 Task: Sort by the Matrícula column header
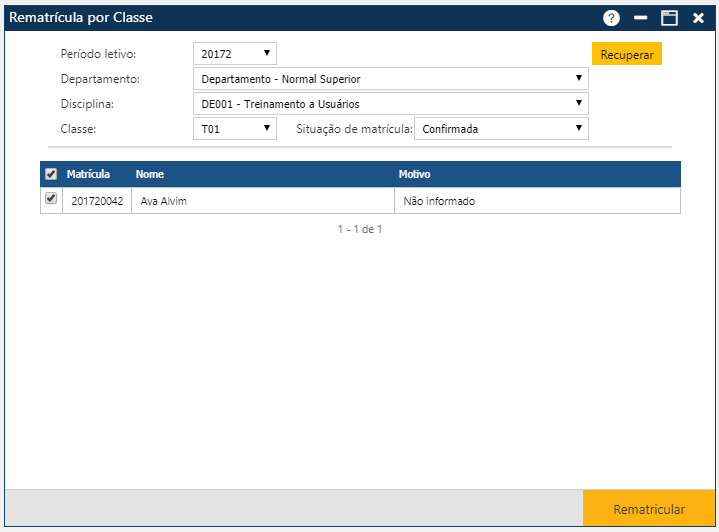point(88,174)
